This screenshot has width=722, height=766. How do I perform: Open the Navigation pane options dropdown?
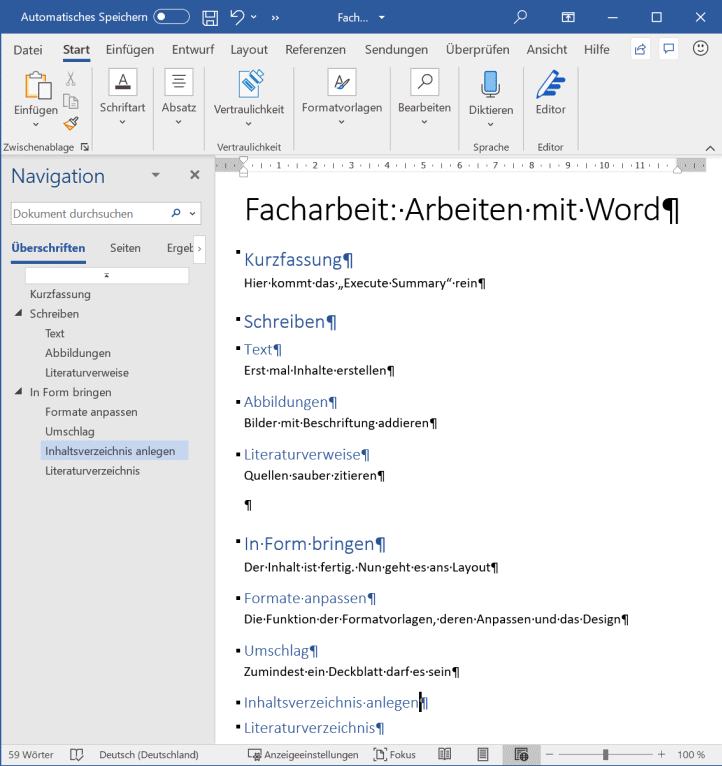(x=155, y=175)
